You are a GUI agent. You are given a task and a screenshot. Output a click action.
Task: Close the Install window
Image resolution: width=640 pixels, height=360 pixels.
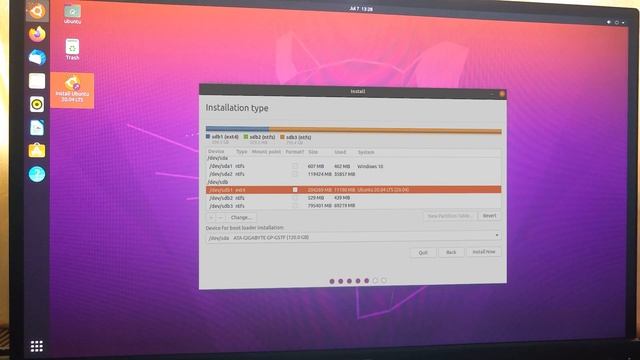(x=502, y=93)
